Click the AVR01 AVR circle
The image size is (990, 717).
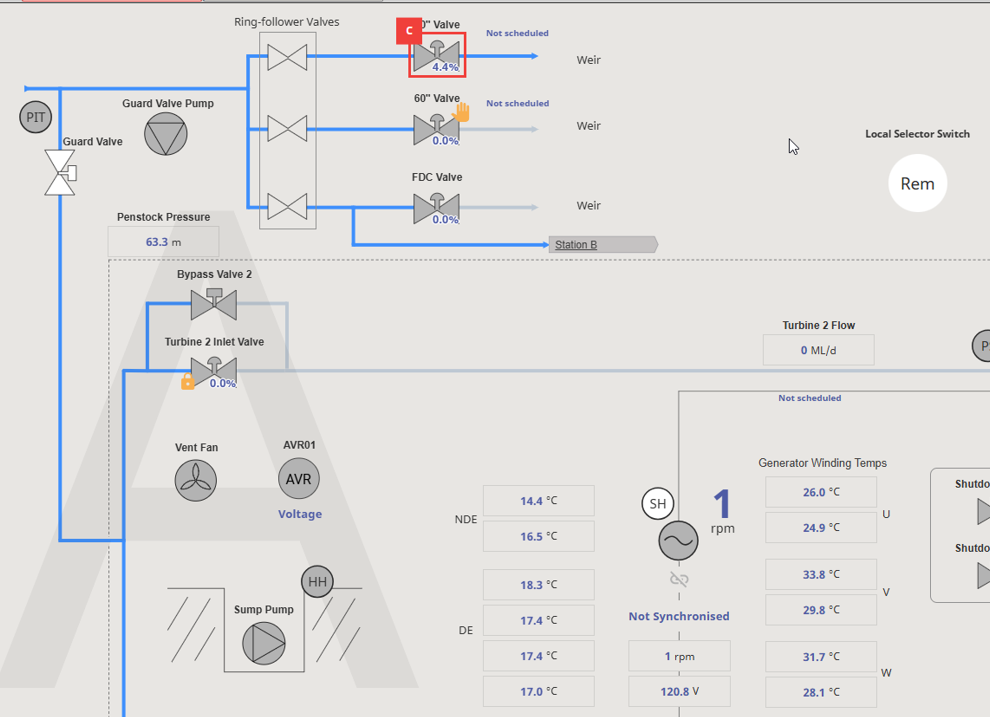click(x=299, y=479)
